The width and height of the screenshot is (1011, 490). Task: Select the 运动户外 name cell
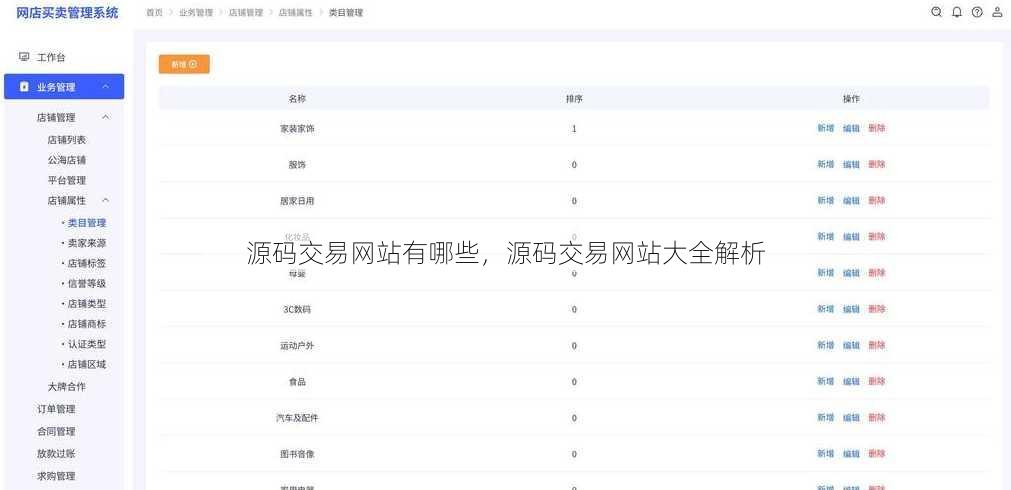(297, 346)
